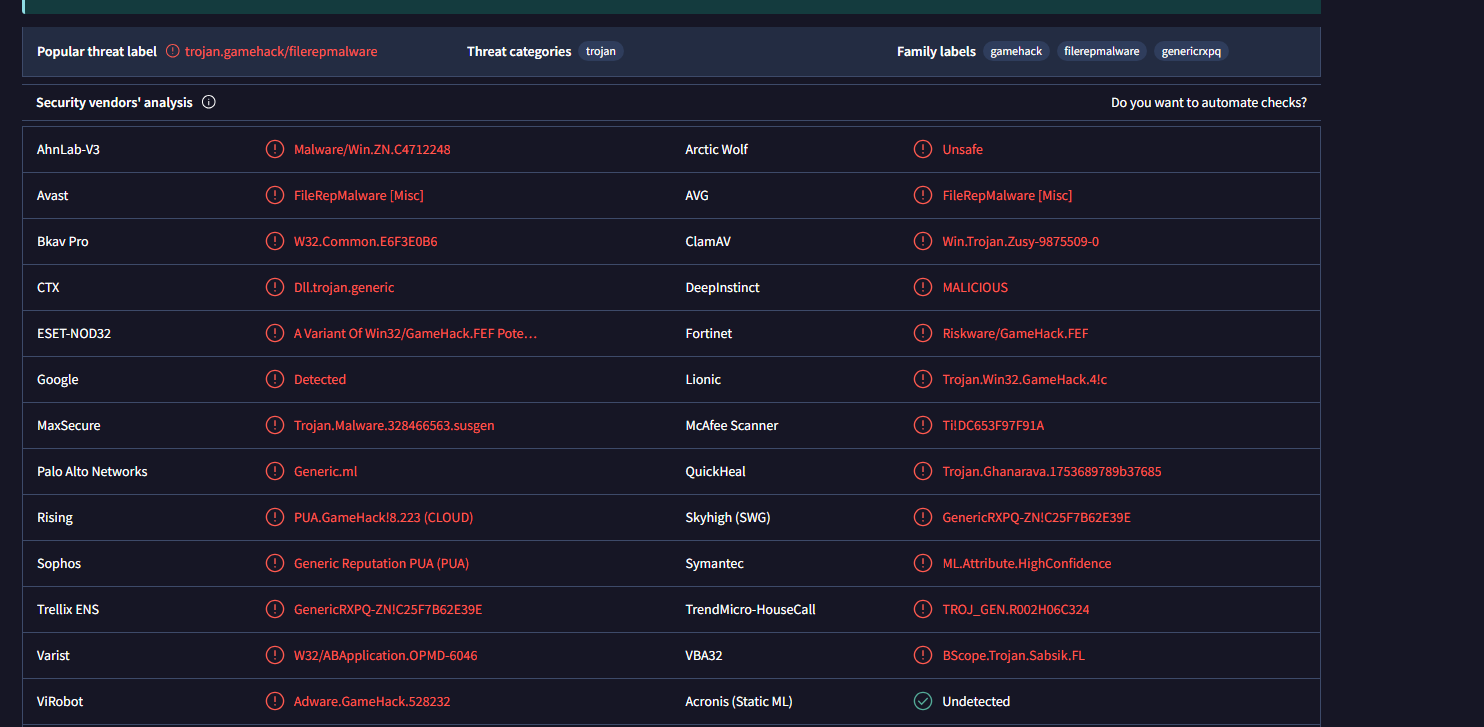
Task: Click the alert icon next to trojan.gamehack/filerepmalware
Action: pos(173,51)
